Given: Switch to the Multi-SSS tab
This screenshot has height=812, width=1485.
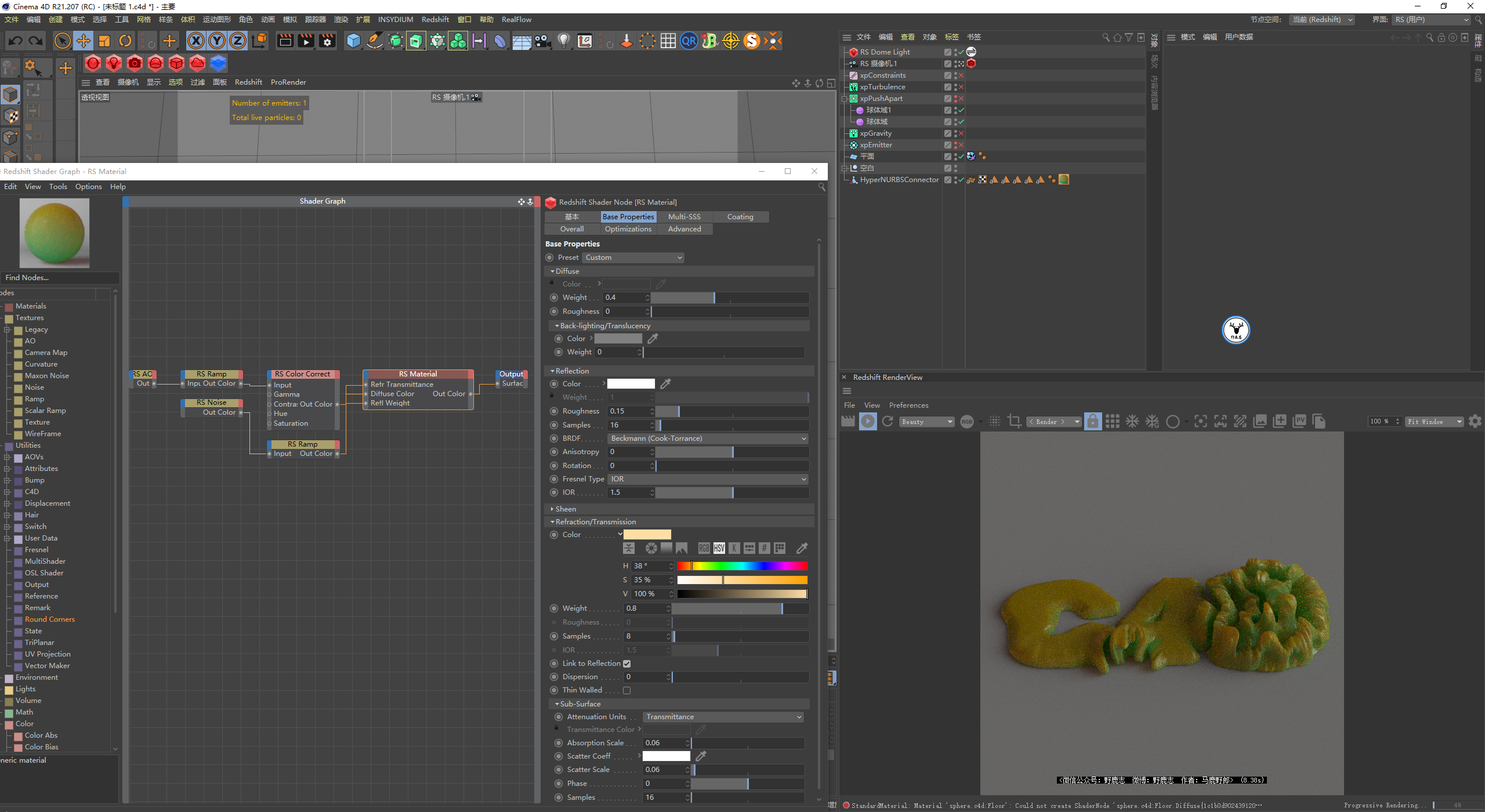Looking at the screenshot, I should coord(684,216).
